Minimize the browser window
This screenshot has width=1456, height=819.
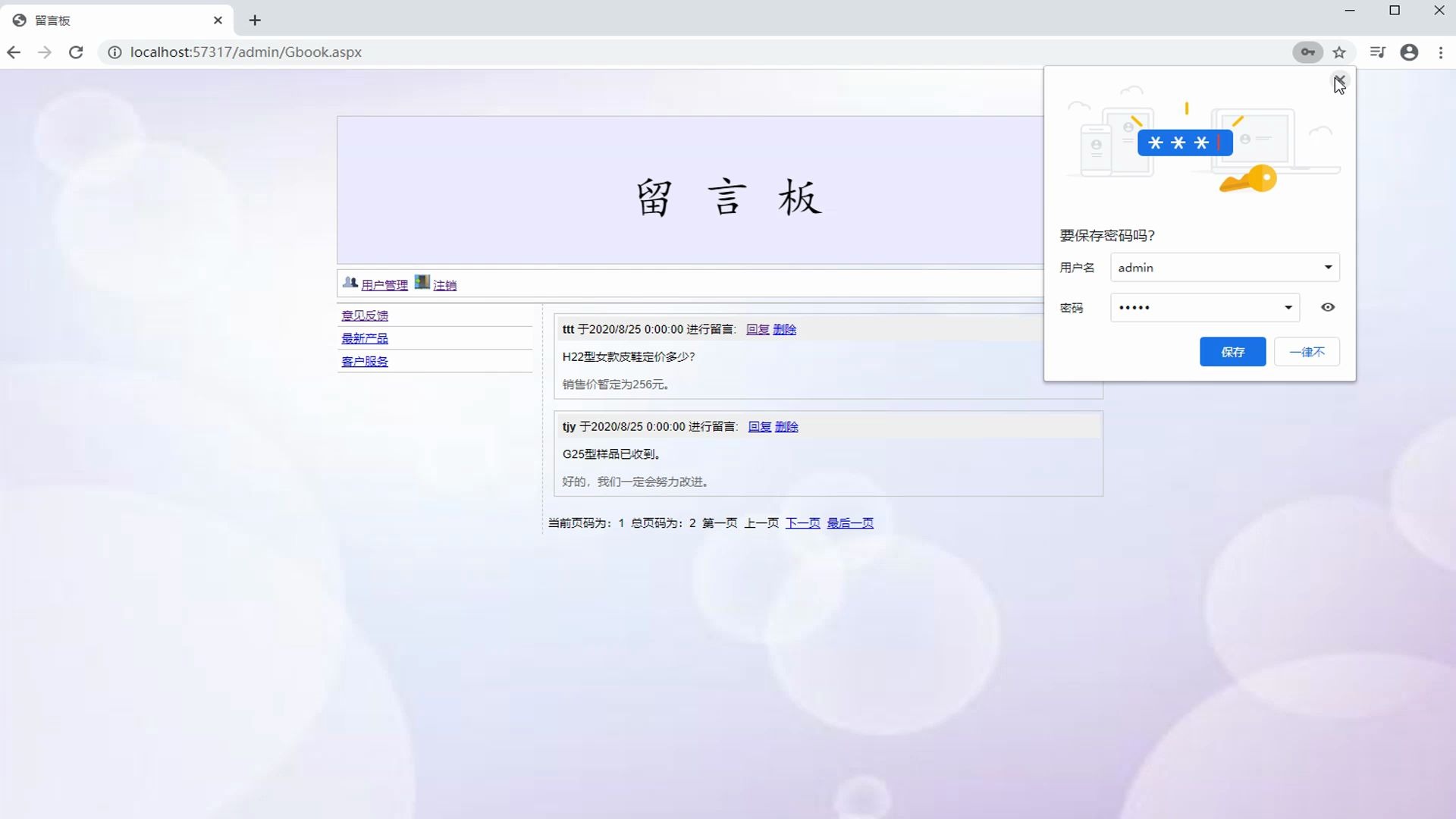pyautogui.click(x=1350, y=11)
